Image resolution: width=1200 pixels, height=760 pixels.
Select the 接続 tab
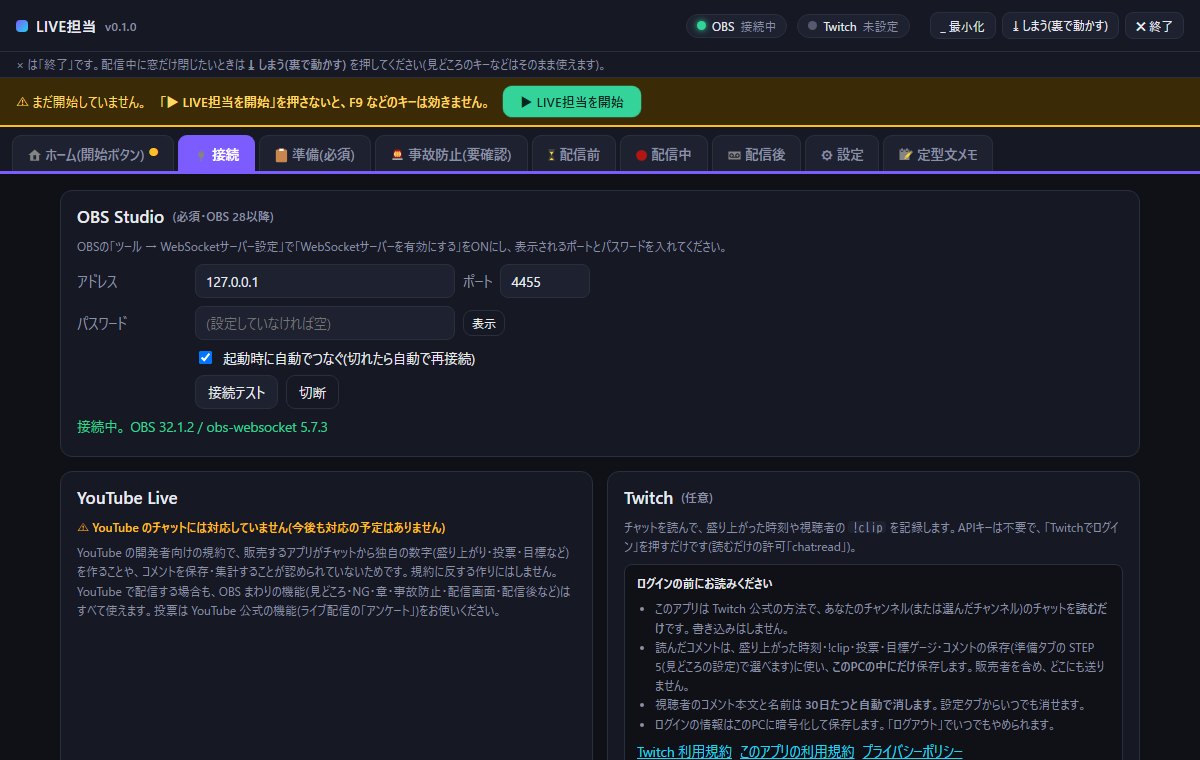click(x=216, y=155)
